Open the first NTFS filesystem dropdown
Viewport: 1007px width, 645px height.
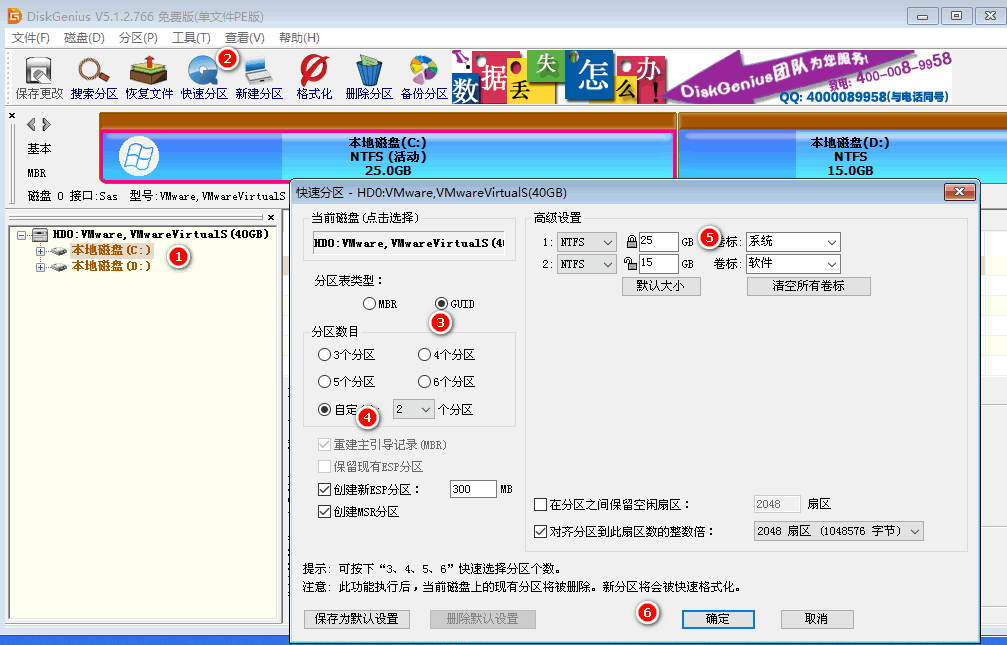click(x=585, y=241)
